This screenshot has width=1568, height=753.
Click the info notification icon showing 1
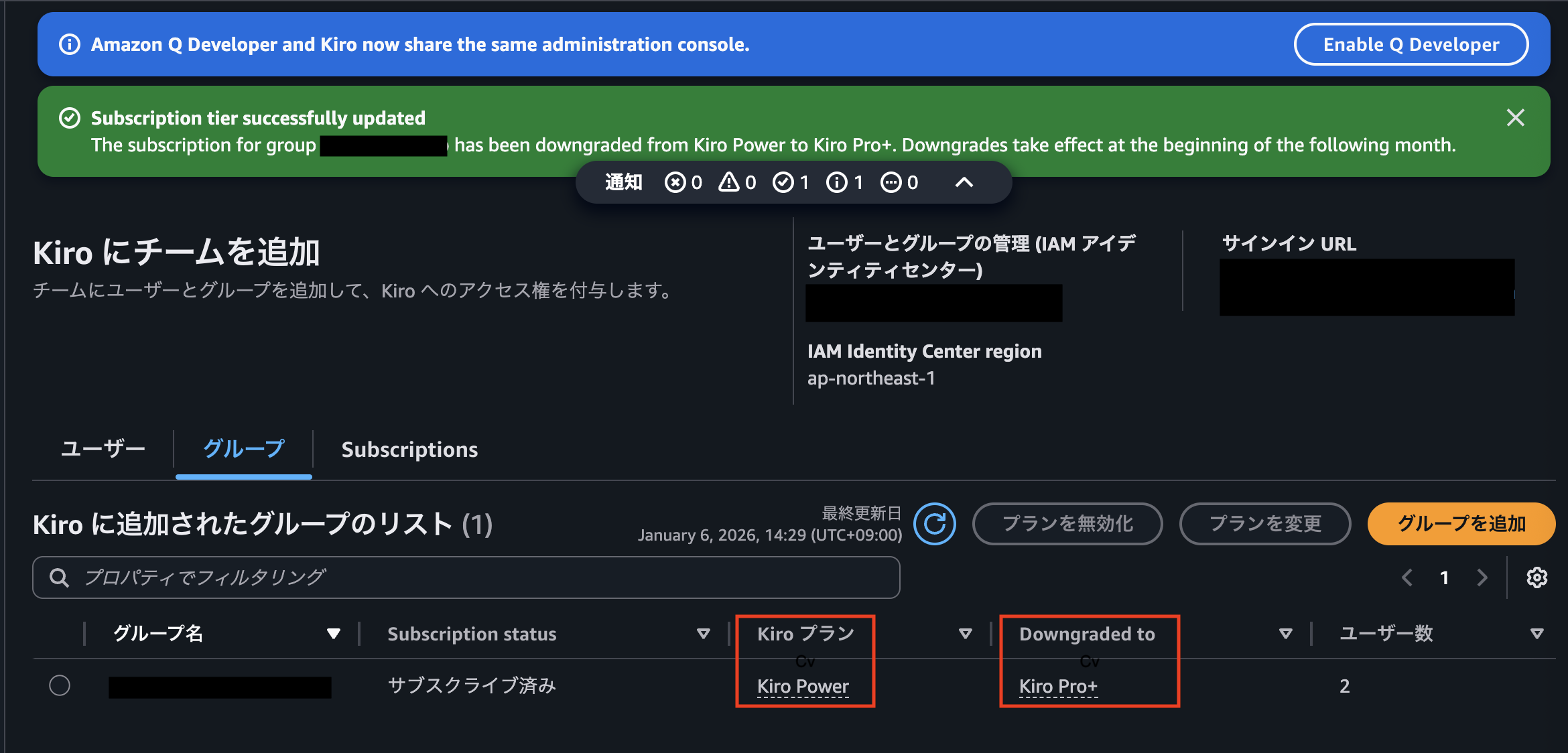point(837,182)
